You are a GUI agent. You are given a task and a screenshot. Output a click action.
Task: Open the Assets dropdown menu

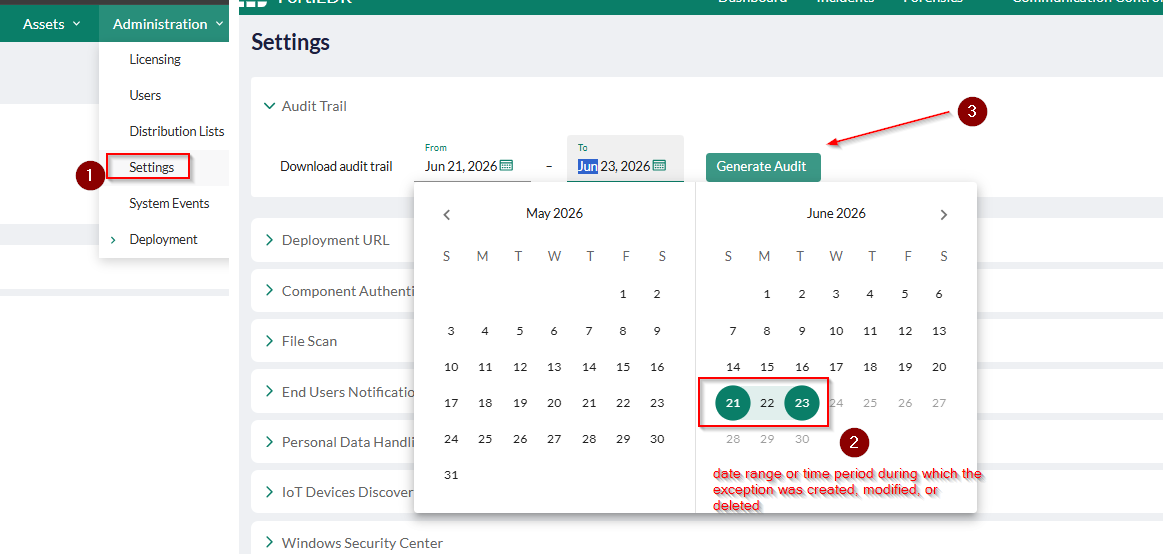(52, 24)
